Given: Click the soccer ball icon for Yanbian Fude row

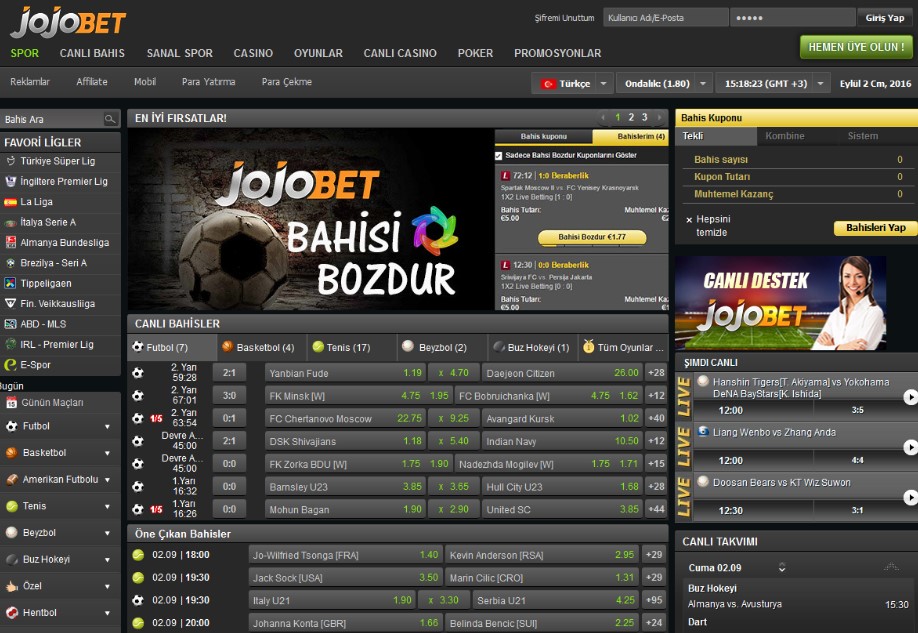Looking at the screenshot, I should pyautogui.click(x=138, y=373).
